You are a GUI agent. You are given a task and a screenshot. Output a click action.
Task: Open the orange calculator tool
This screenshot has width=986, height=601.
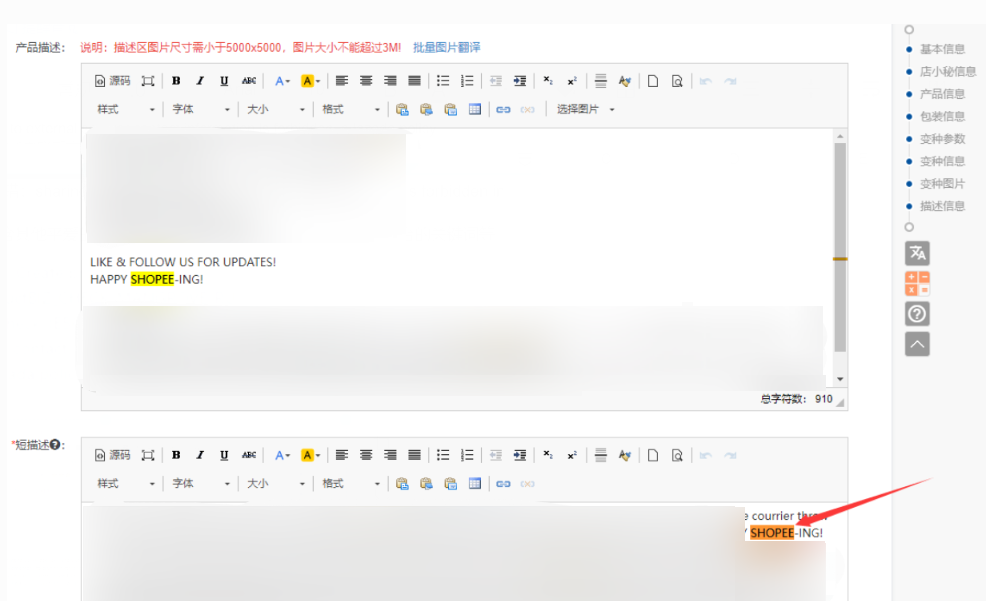[x=917, y=283]
